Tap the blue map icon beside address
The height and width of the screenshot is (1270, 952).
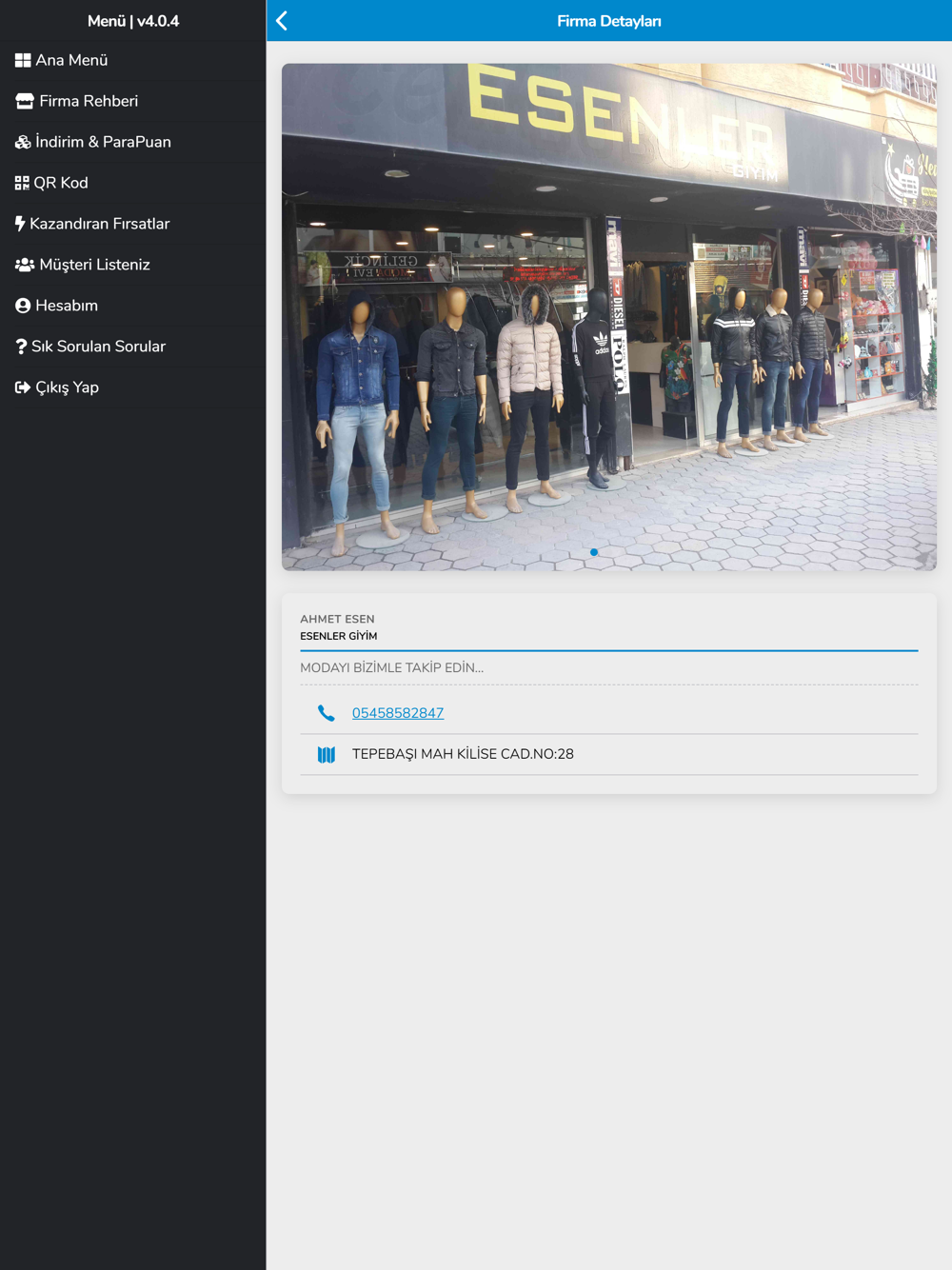[326, 754]
